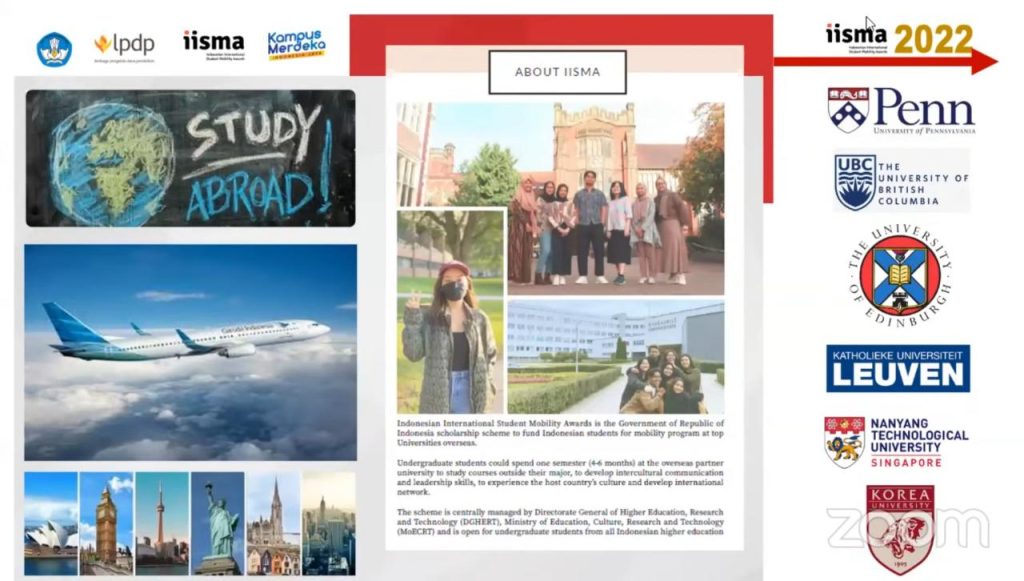1024x581 pixels.
Task: Open the Statue of Liberty thumbnail
Action: pyautogui.click(x=217, y=524)
